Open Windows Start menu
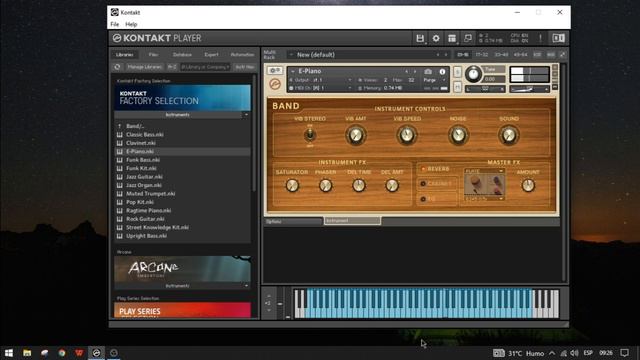640x360 pixels. pyautogui.click(x=9, y=353)
